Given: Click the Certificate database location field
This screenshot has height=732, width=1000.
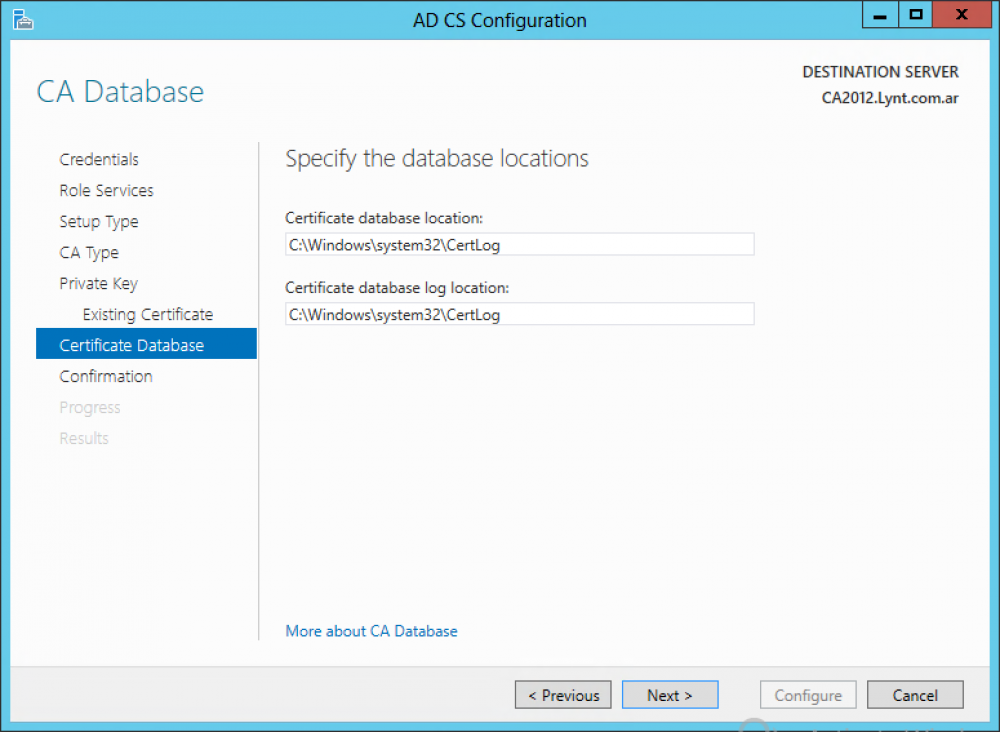Looking at the screenshot, I should point(519,245).
